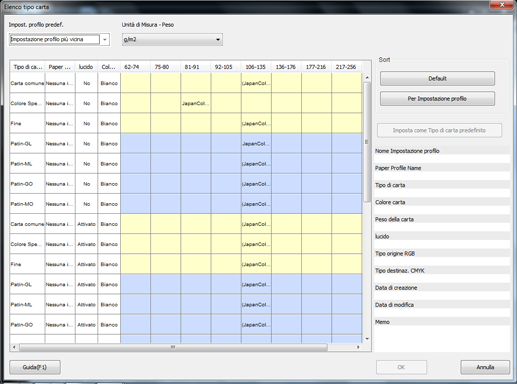The height and width of the screenshot is (384, 517).
Task: Click 'JapanCol...' cell in 81-91 column
Action: pos(196,103)
